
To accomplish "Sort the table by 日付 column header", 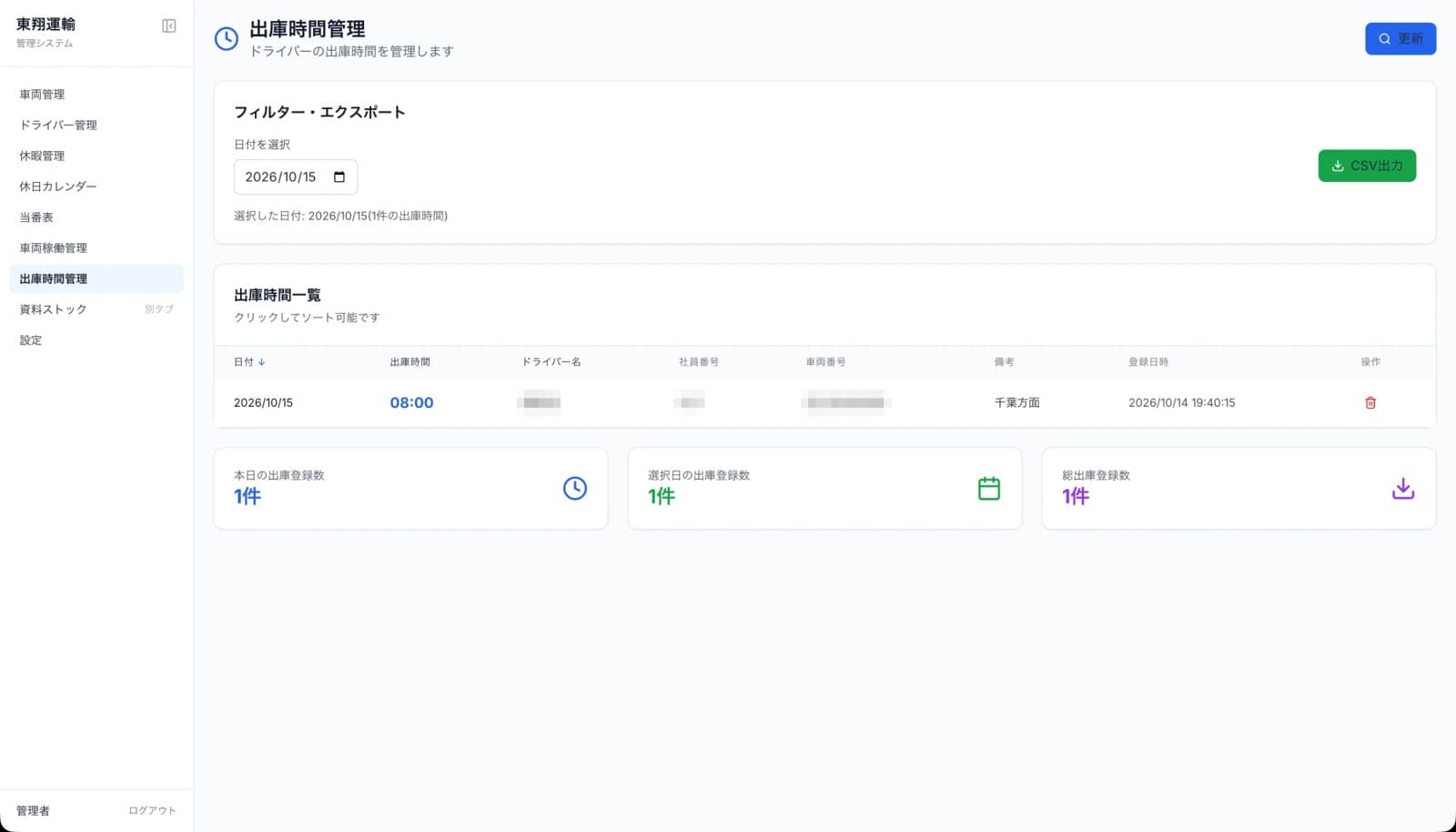I will [x=249, y=362].
